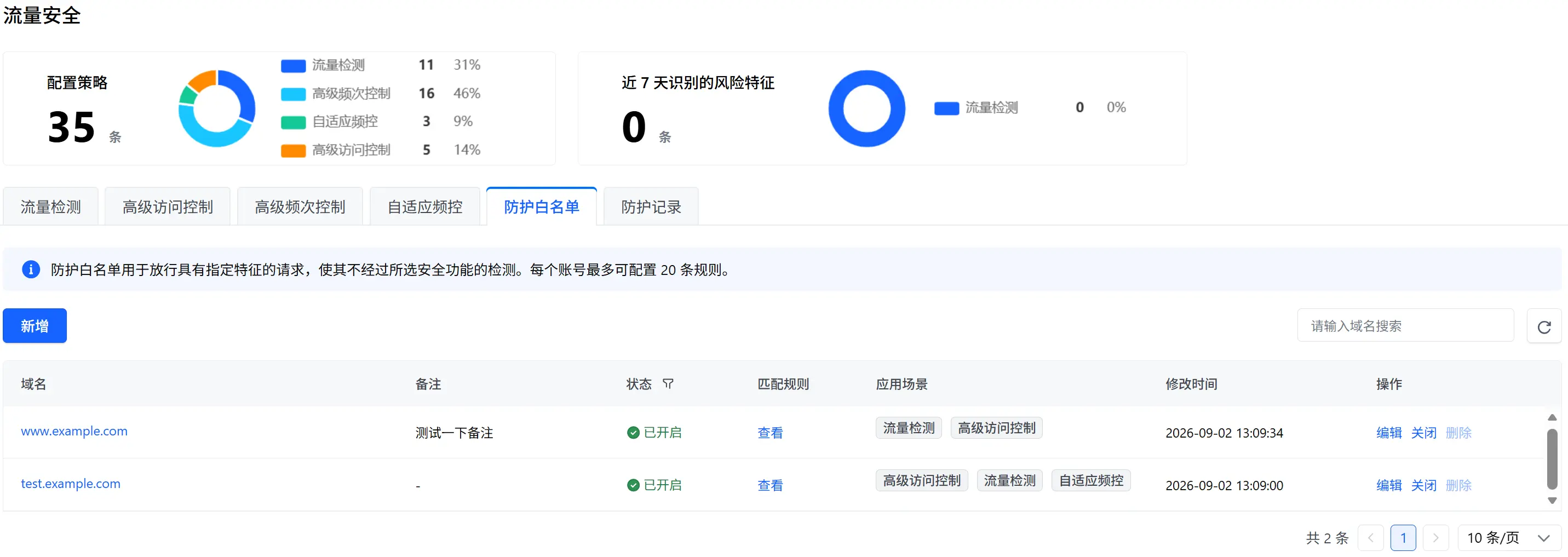Switch to the 流量检测 tab
This screenshot has width=1568, height=557.
[x=50, y=207]
